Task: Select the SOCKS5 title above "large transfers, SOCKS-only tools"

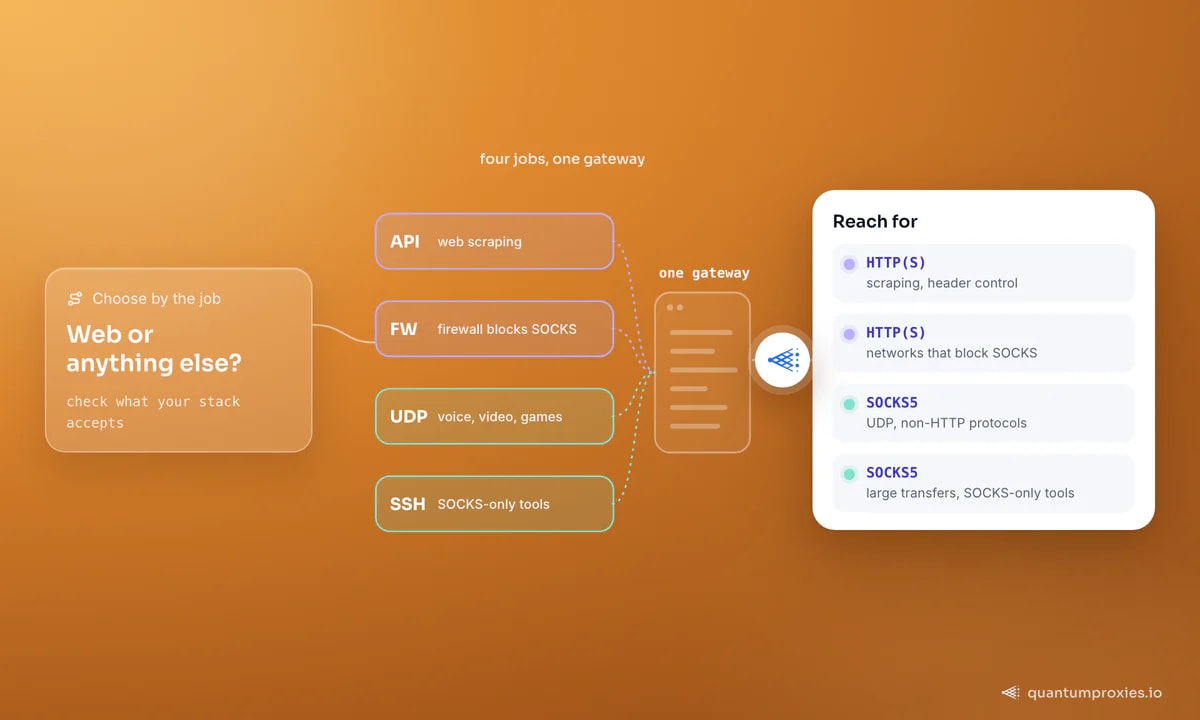Action: pos(892,473)
